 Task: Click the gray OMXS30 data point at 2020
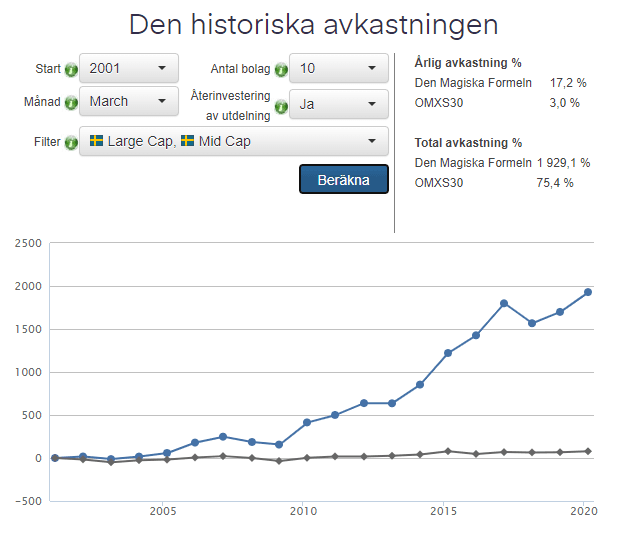[588, 451]
